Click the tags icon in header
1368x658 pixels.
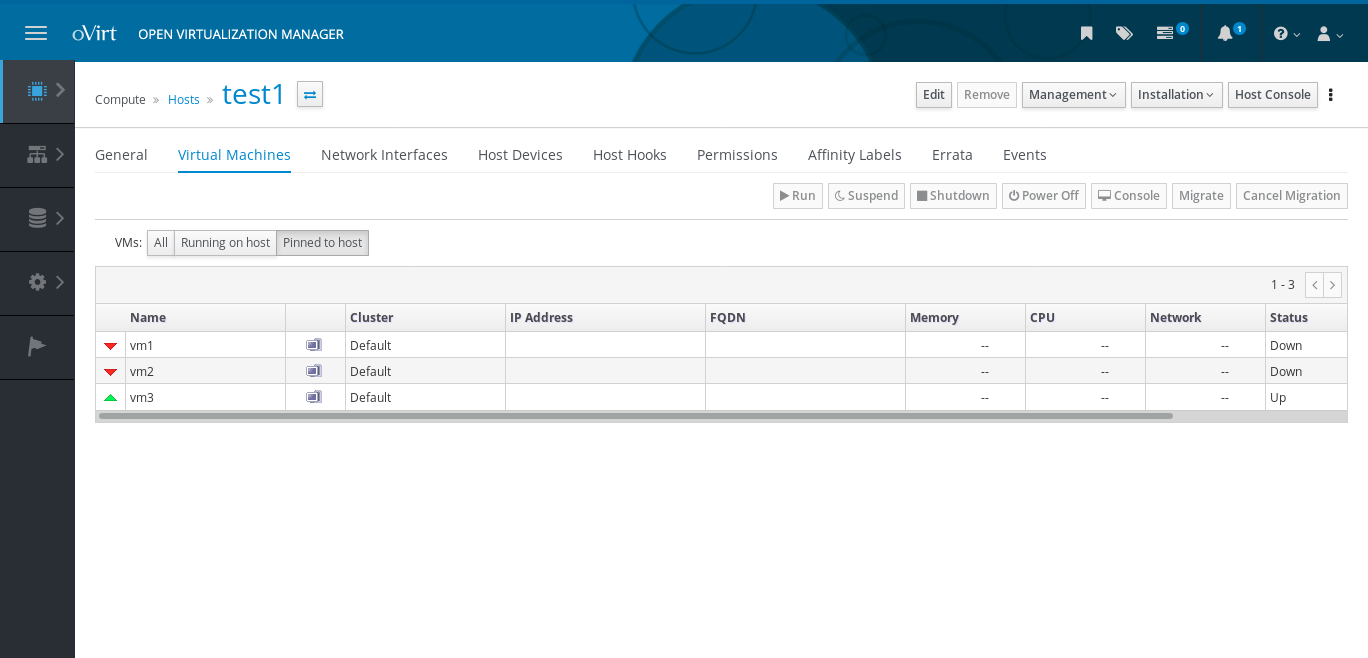pyautogui.click(x=1124, y=33)
